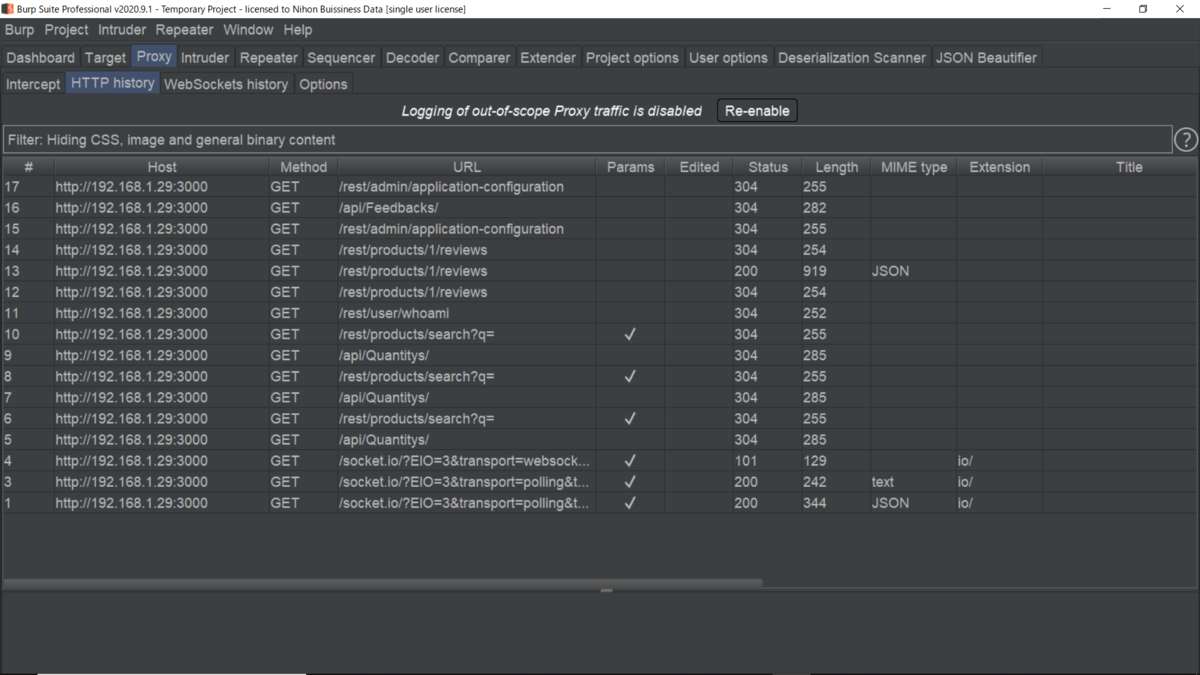Viewport: 1200px width, 675px height.
Task: Switch to the Dashboard tab
Action: (x=40, y=57)
